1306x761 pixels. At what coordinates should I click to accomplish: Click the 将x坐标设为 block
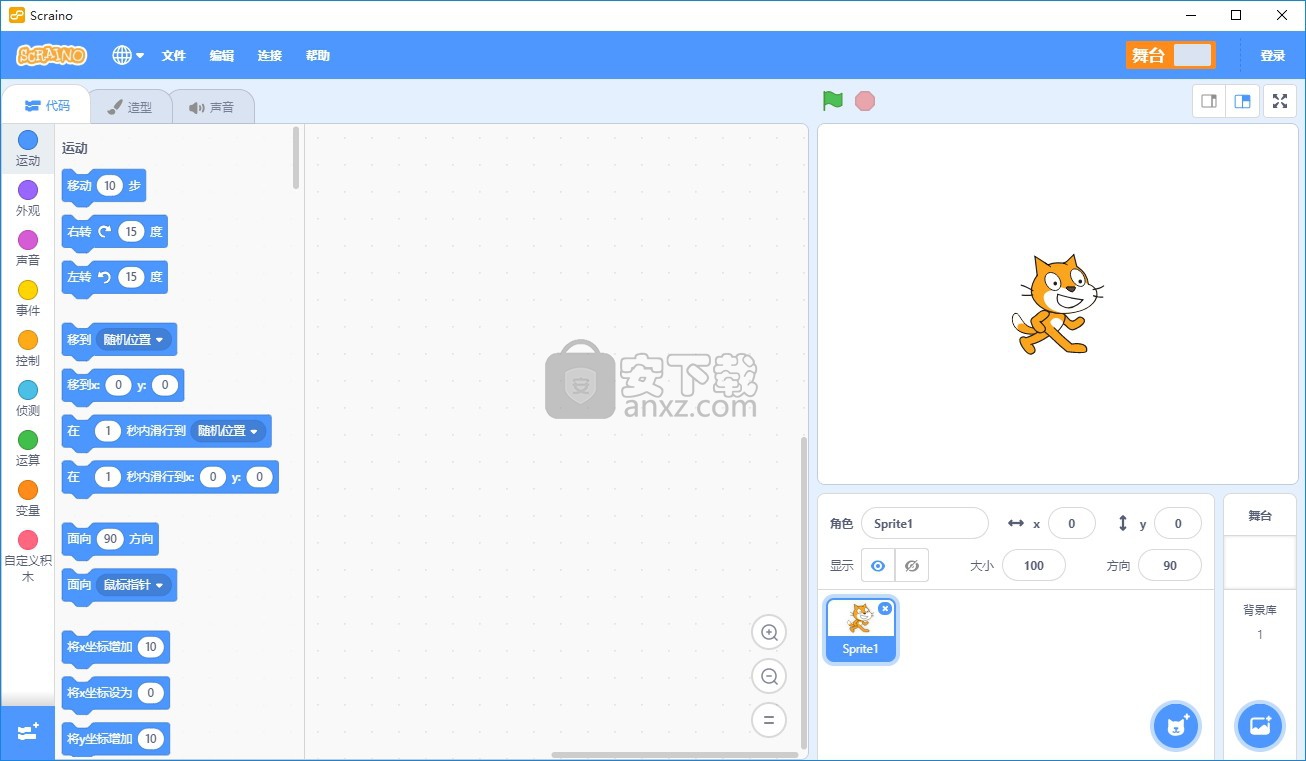pyautogui.click(x=116, y=693)
